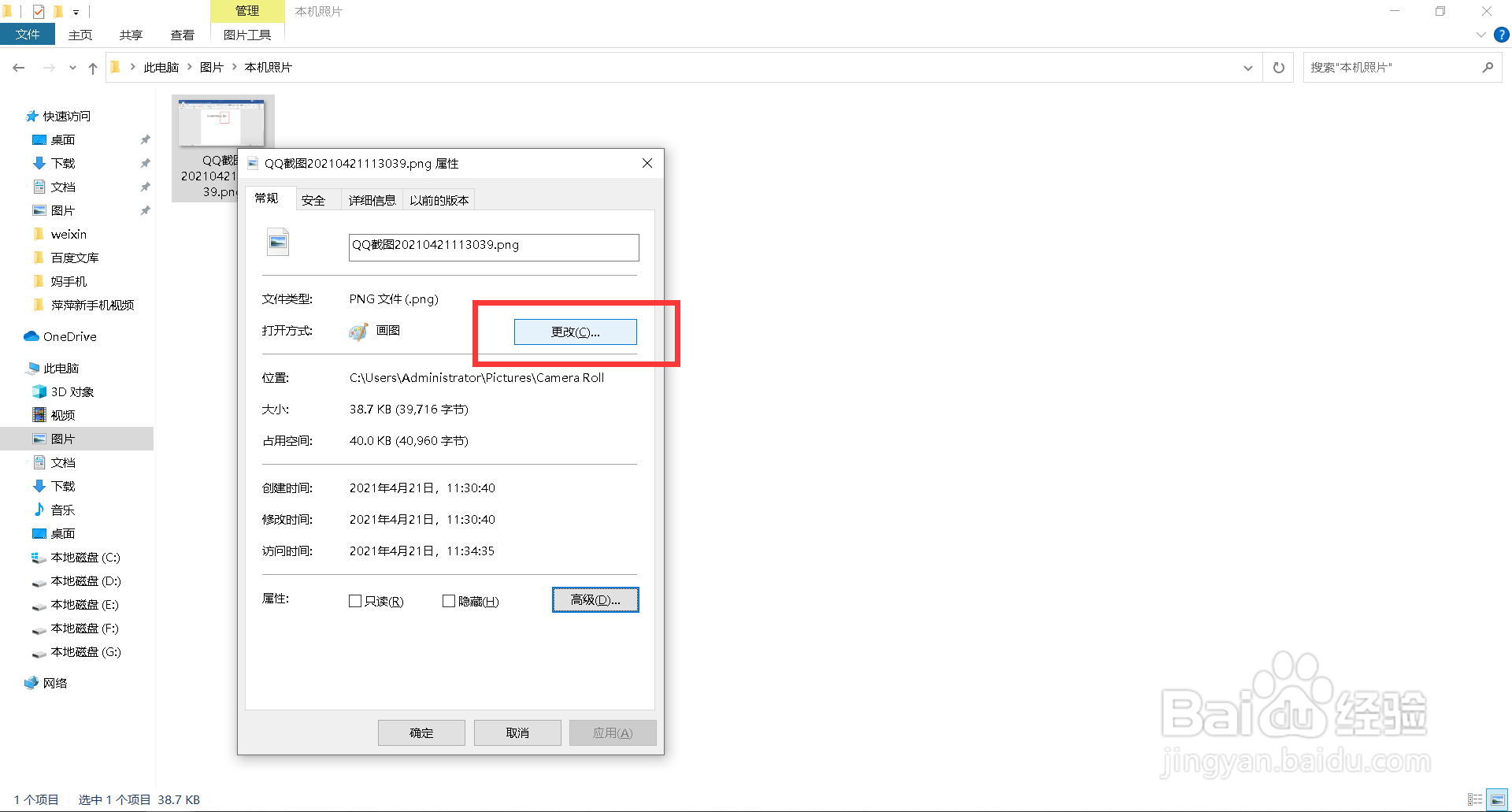Open the 萍萍新手机视频 folder
Screen dimensions: 1512x812
pos(92,305)
